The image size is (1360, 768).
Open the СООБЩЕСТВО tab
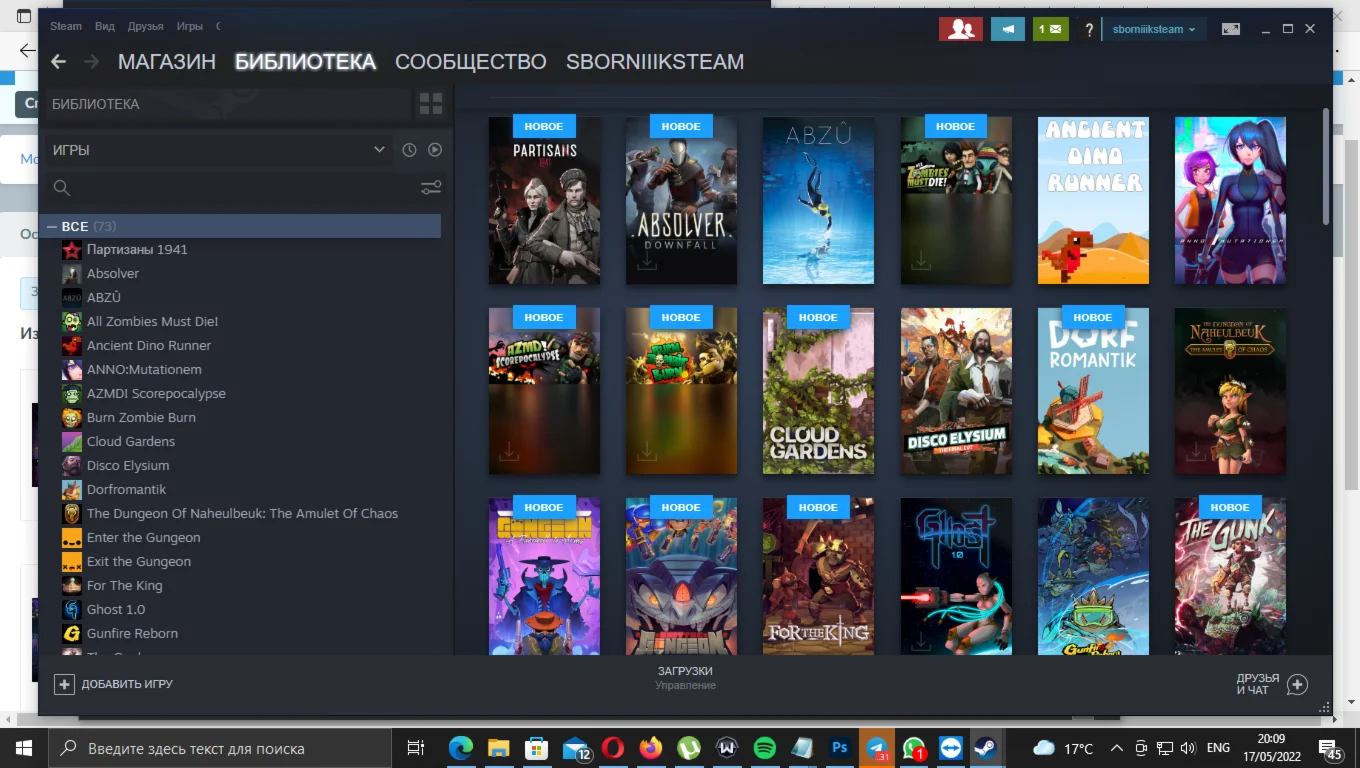pyautogui.click(x=470, y=62)
